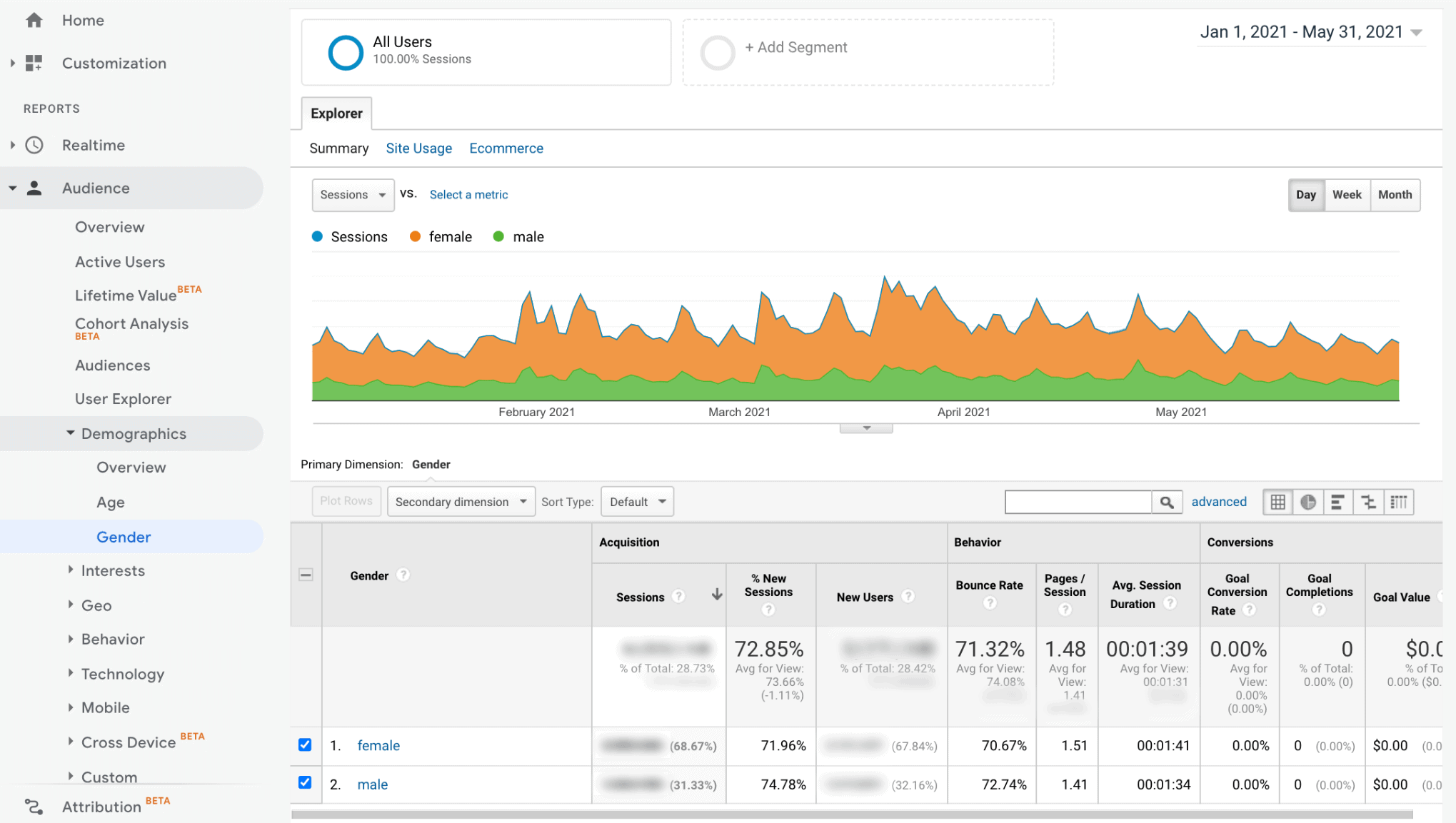Image resolution: width=1456 pixels, height=823 pixels.
Task: Click help icon under Pages / Session
Action: [x=1065, y=610]
